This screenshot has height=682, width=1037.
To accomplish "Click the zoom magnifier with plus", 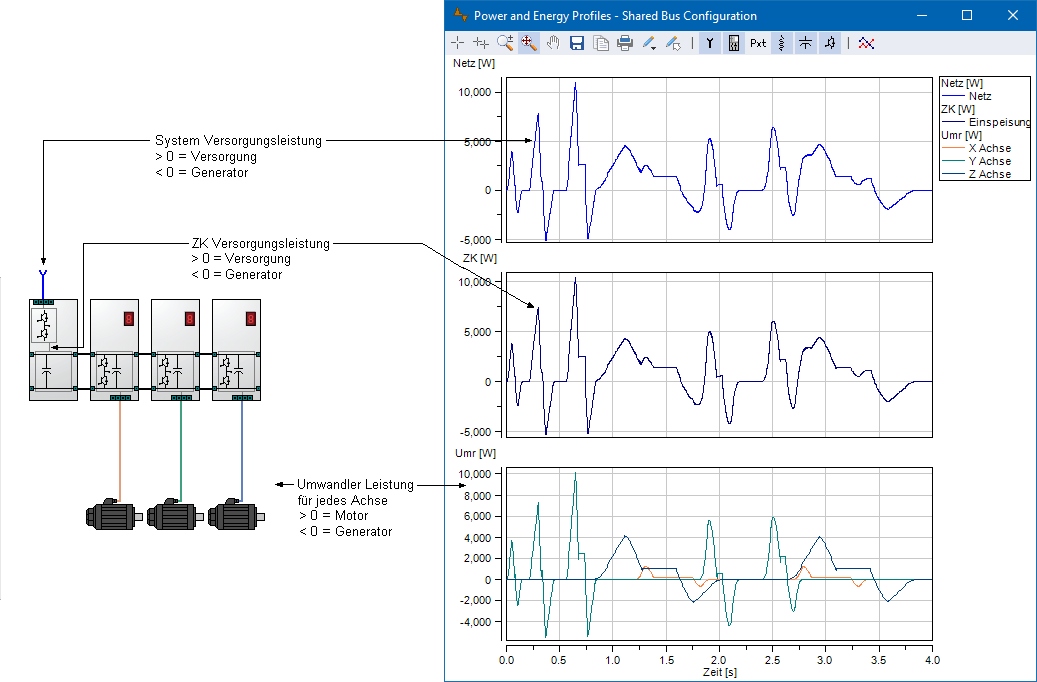I will [x=505, y=43].
